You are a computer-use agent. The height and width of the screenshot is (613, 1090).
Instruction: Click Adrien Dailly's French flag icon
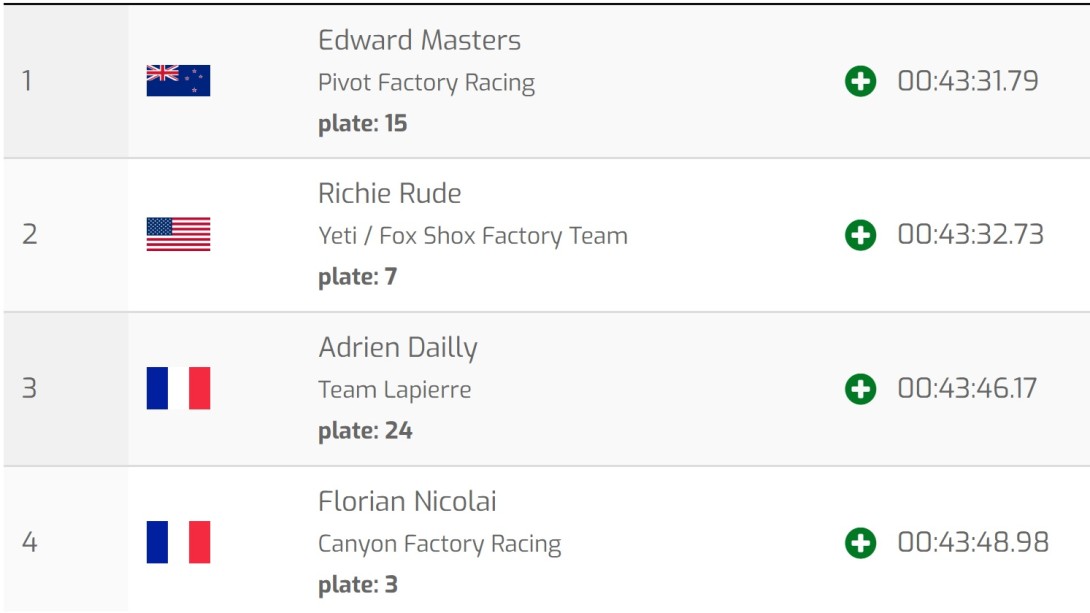(178, 388)
